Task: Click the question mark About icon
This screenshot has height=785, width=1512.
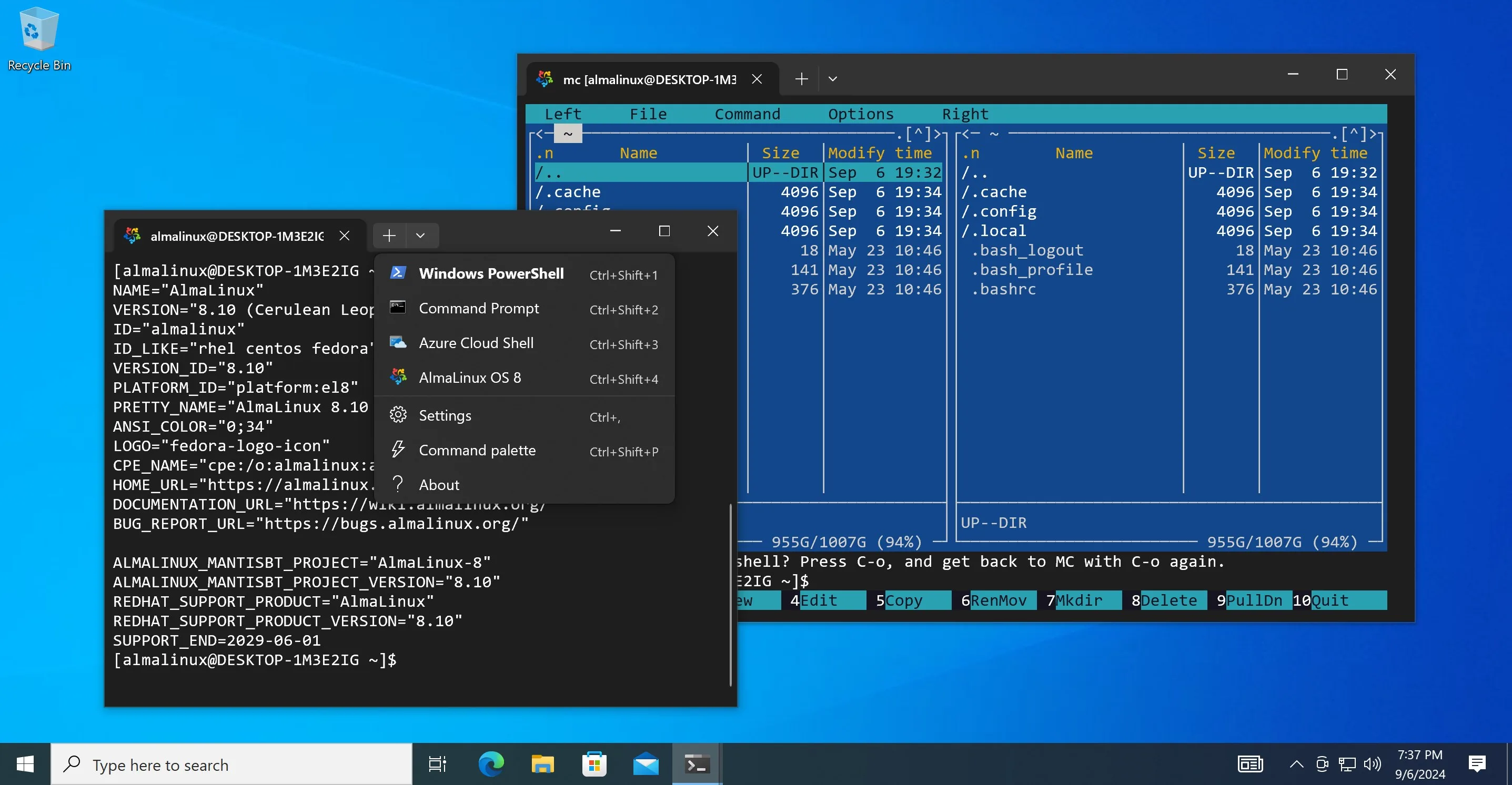Action: tap(398, 484)
